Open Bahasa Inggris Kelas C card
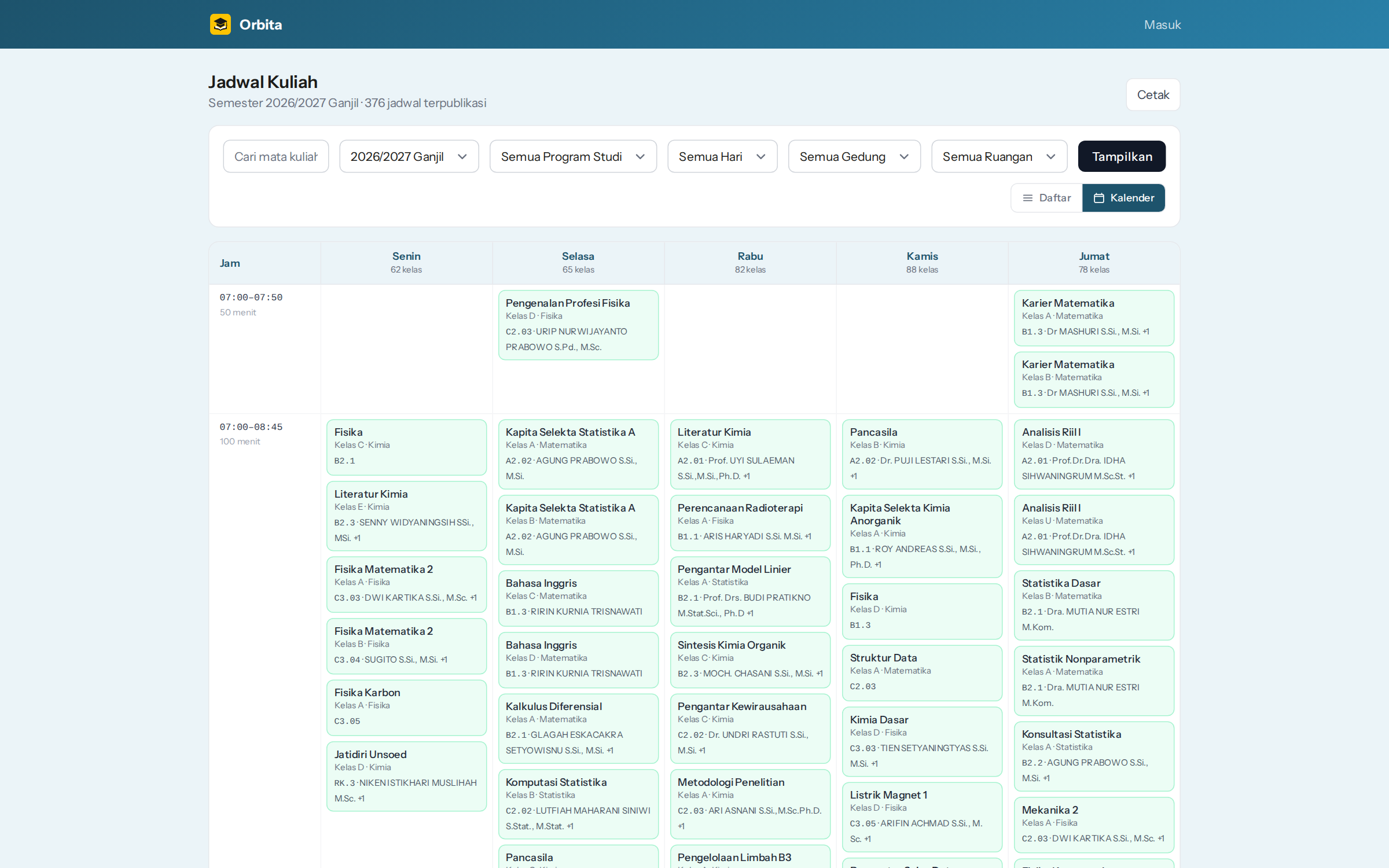The image size is (1389, 868). point(578,598)
